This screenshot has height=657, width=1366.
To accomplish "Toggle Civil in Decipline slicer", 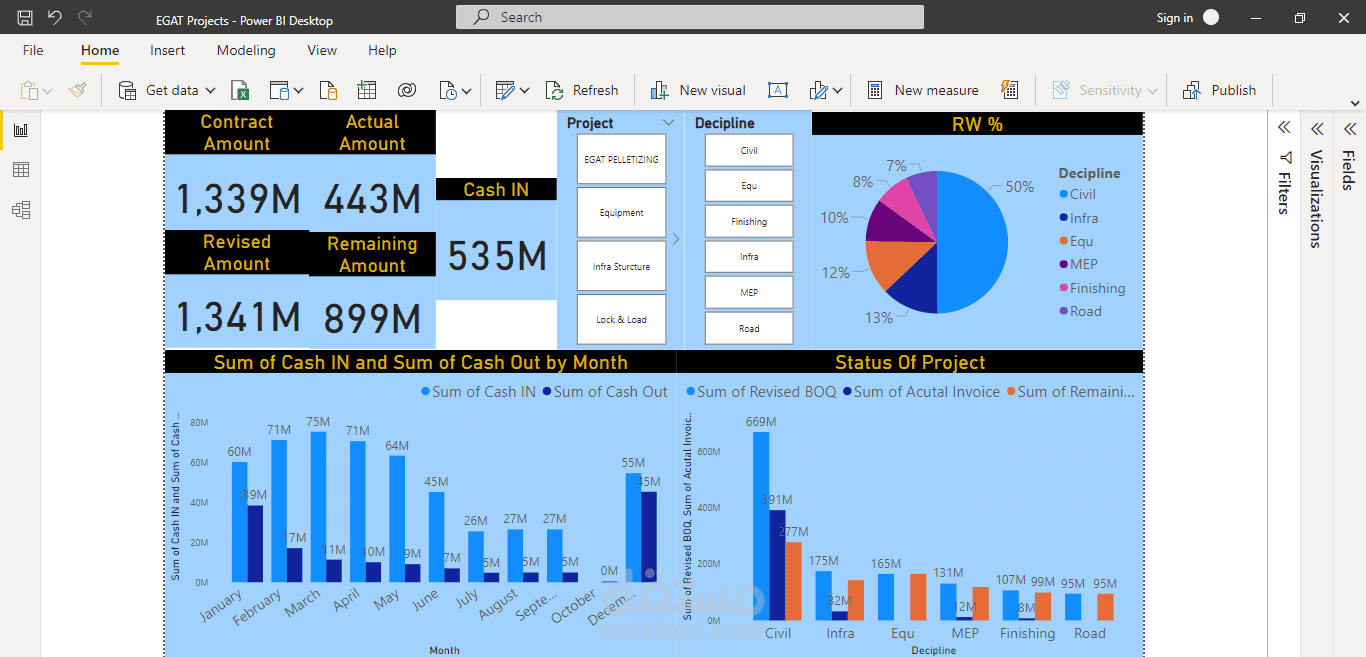I will pyautogui.click(x=749, y=151).
